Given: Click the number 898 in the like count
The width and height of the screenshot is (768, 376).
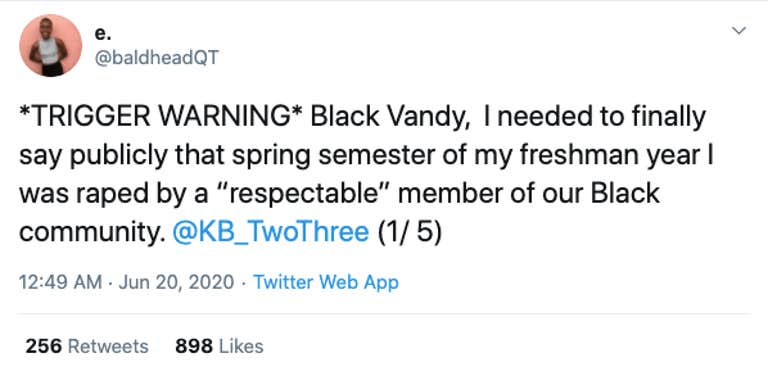Looking at the screenshot, I should click(x=194, y=347).
